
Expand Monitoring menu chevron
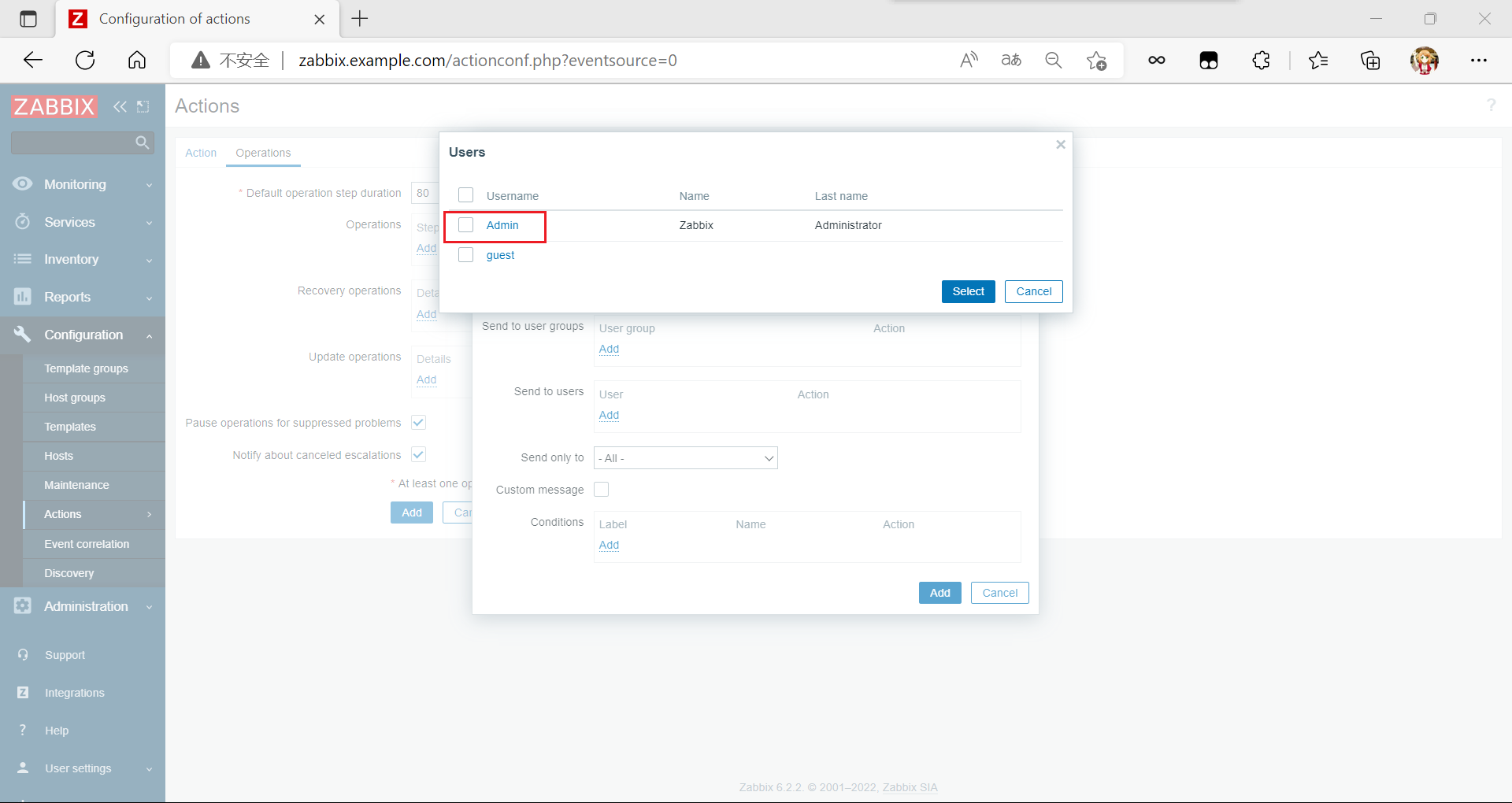click(x=149, y=185)
